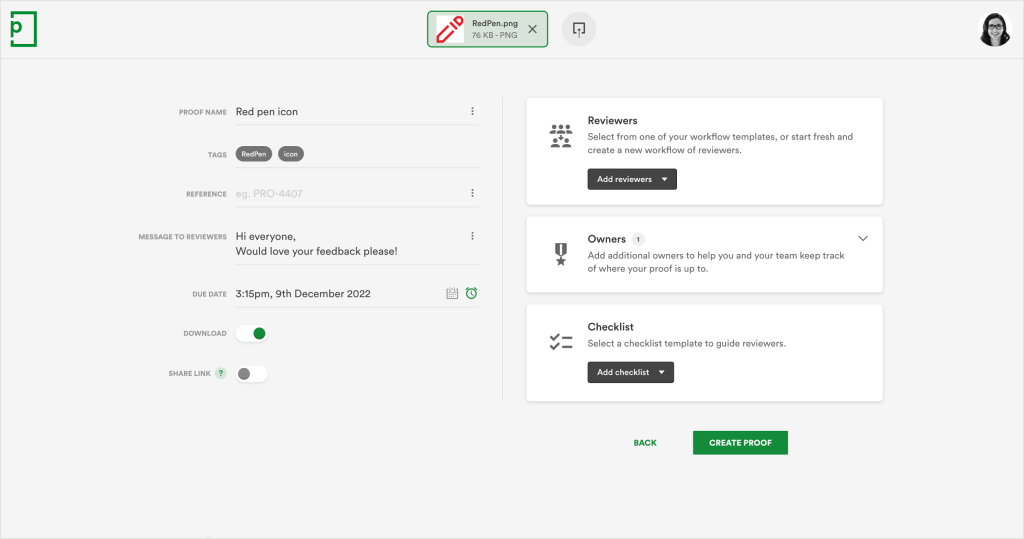Open the message to reviewers options menu
This screenshot has width=1024, height=539.
click(472, 236)
